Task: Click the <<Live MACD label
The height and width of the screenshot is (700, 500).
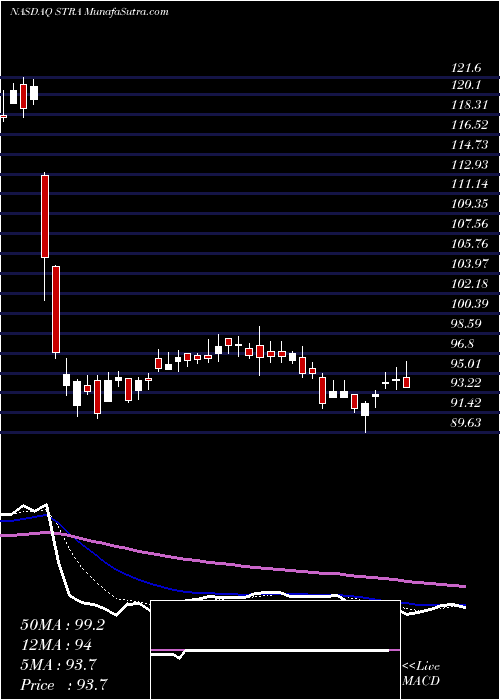Action: (x=421, y=674)
